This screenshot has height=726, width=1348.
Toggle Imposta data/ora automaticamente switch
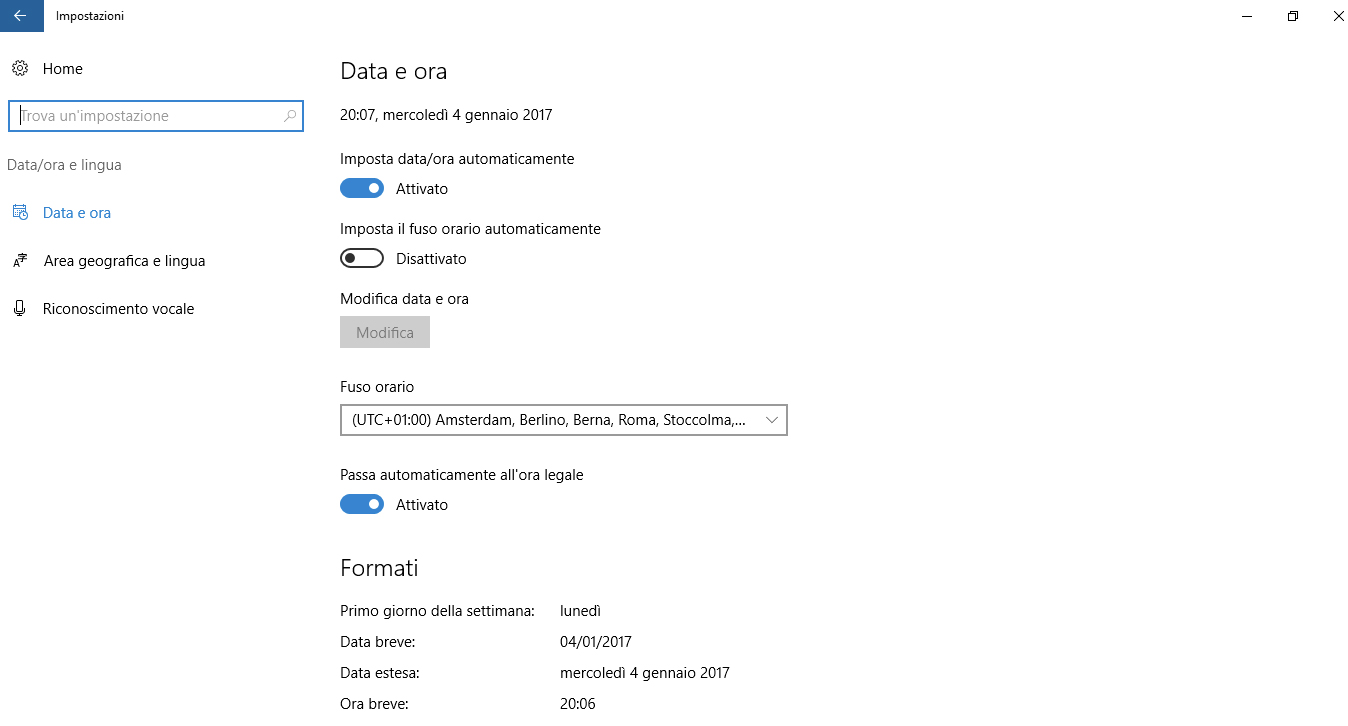click(x=362, y=189)
